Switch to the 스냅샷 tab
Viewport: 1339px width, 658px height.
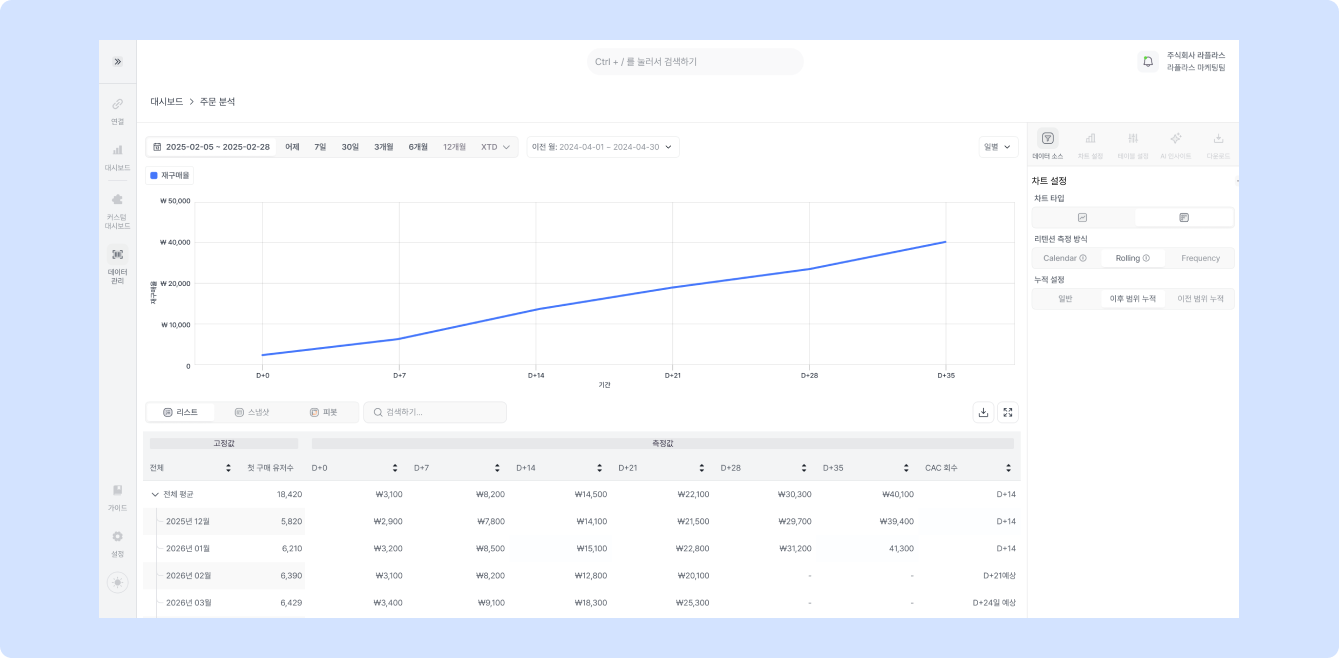pyautogui.click(x=251, y=412)
